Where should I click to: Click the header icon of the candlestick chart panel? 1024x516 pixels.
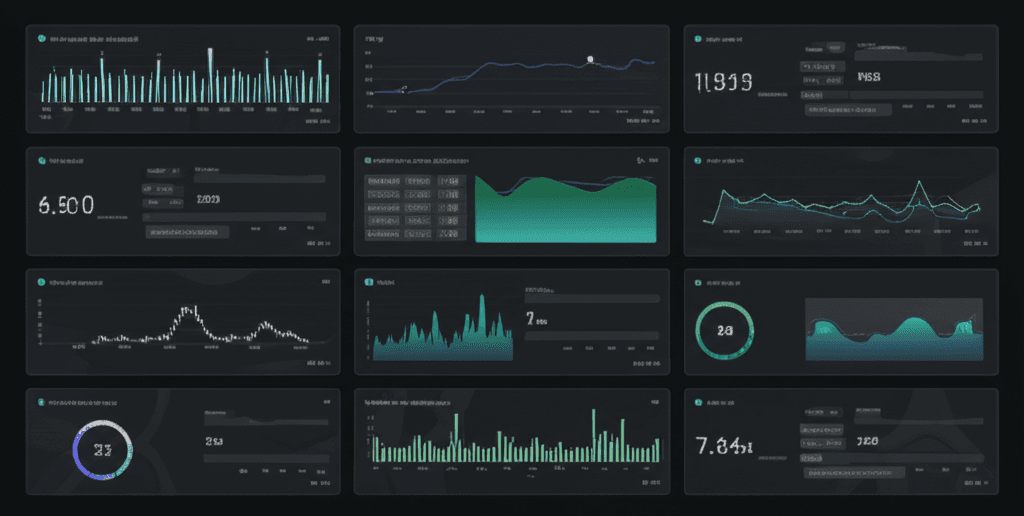42,282
